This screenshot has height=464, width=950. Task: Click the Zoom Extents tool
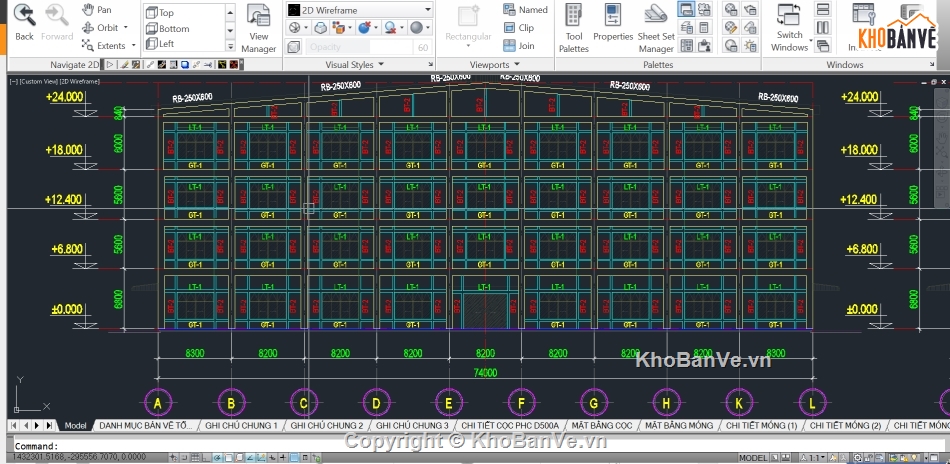click(x=104, y=45)
